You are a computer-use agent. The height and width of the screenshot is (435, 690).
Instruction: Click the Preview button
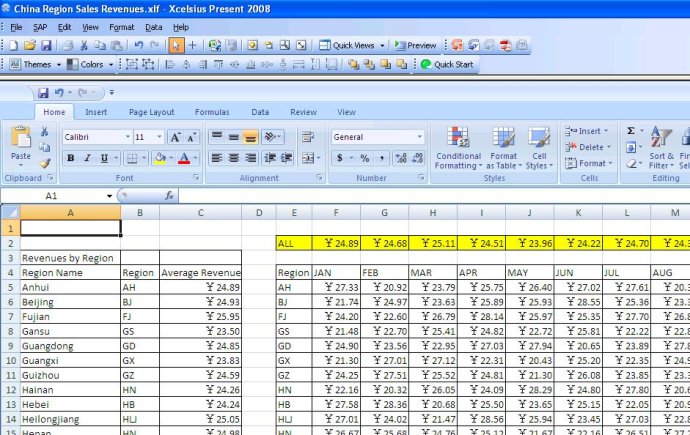(415, 45)
